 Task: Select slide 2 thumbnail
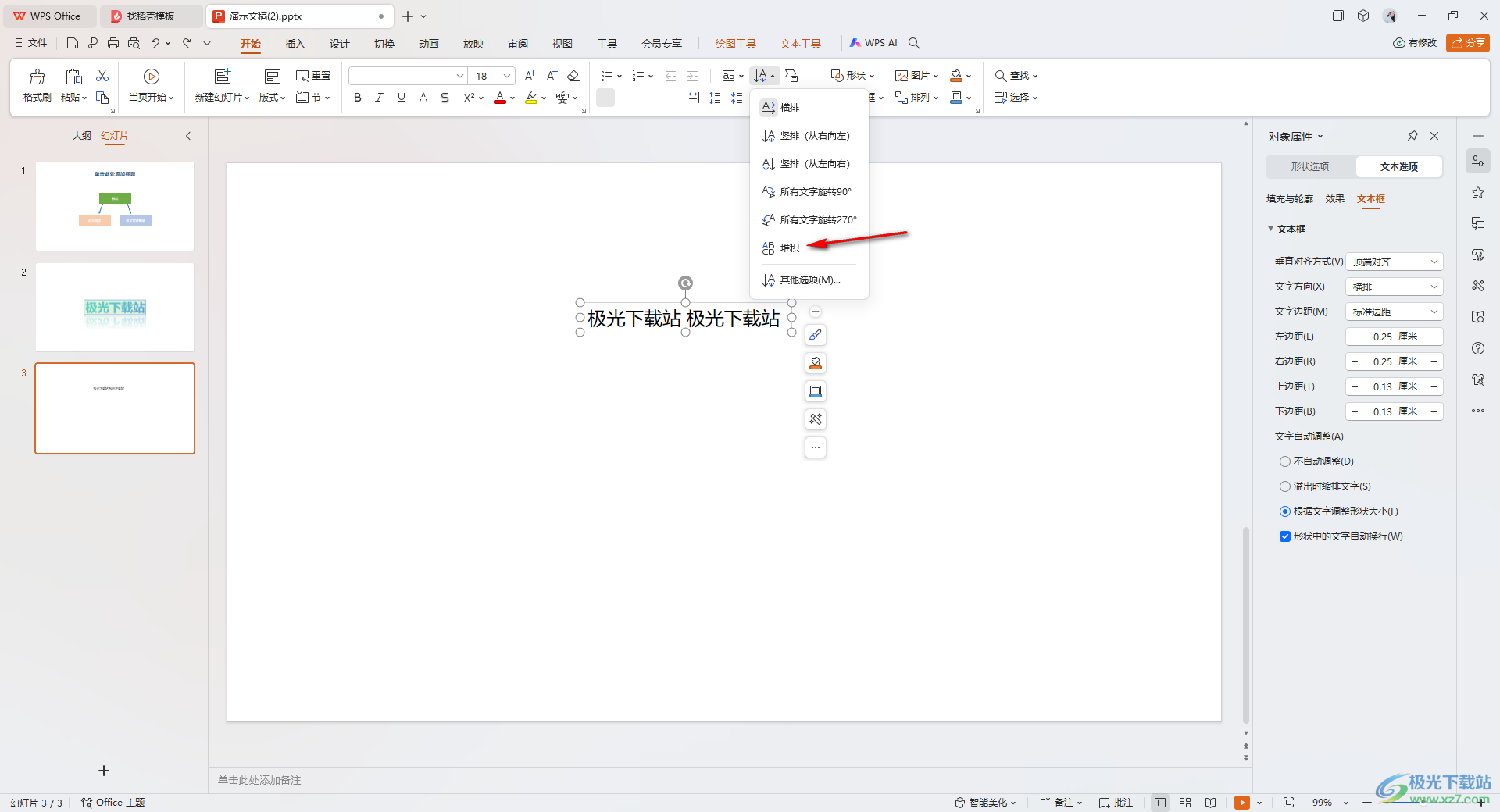pos(115,307)
